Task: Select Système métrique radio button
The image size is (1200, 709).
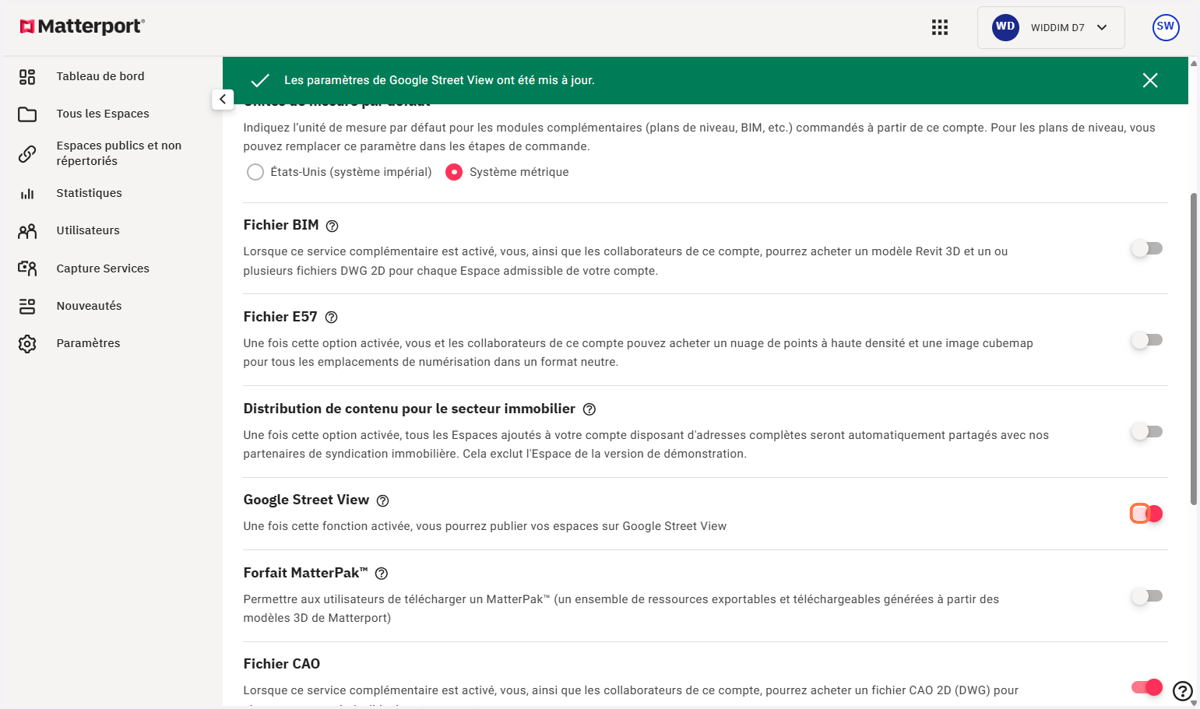Action: coord(454,172)
